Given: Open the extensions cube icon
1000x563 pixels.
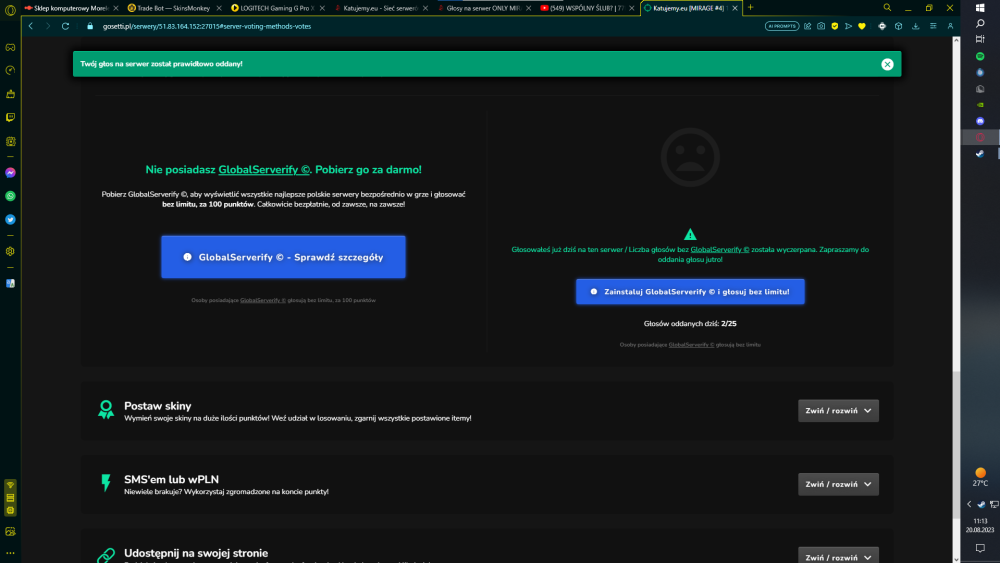Looking at the screenshot, I should [899, 26].
